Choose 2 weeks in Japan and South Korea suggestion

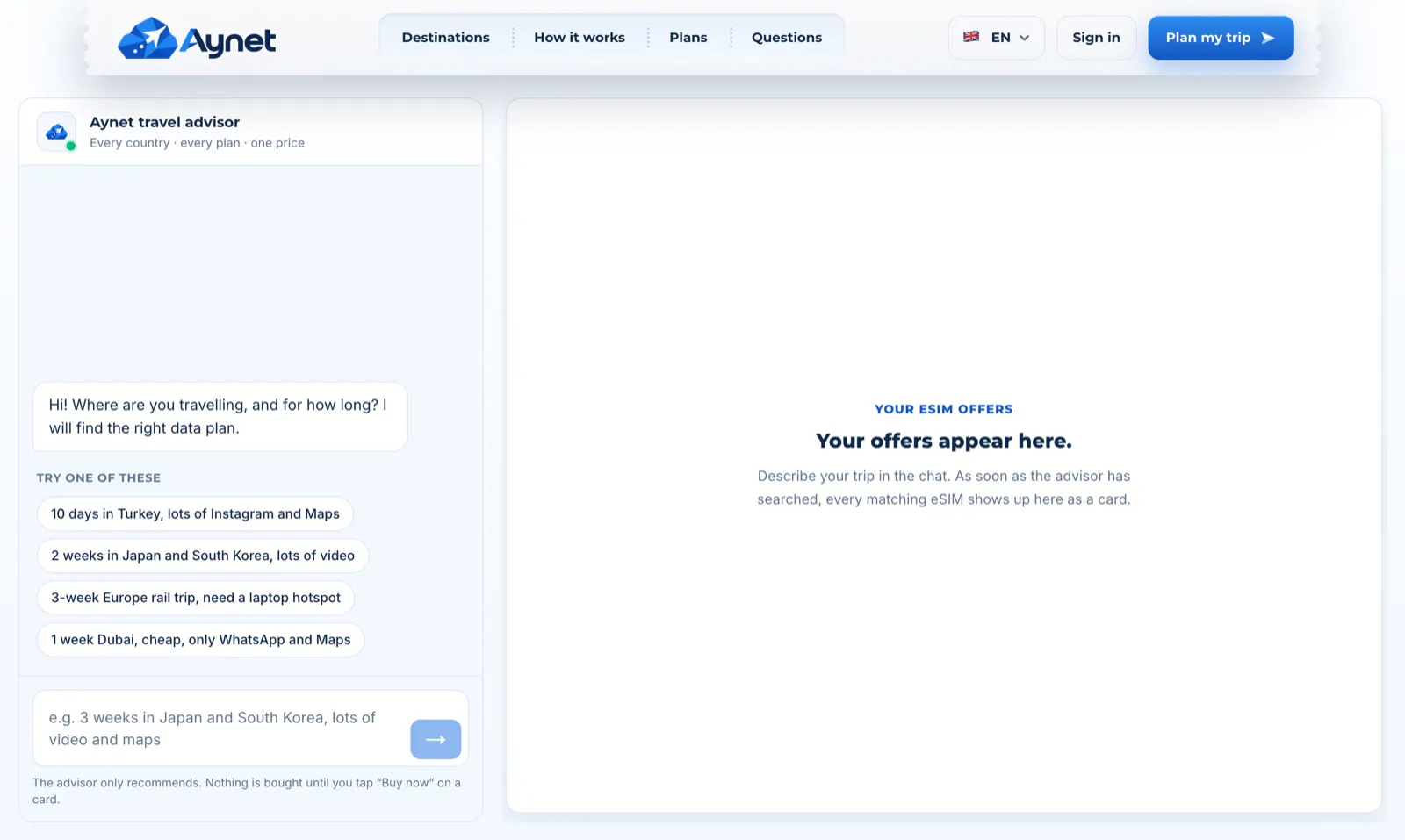coord(203,556)
